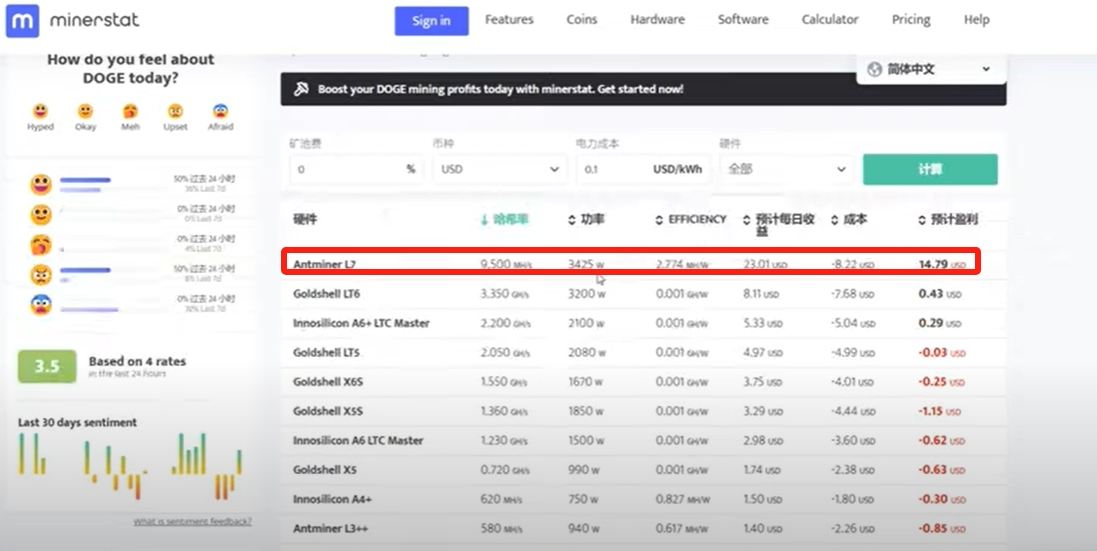The width and height of the screenshot is (1097, 551).
Task: Click the 硬件 column header
Action: tap(305, 220)
